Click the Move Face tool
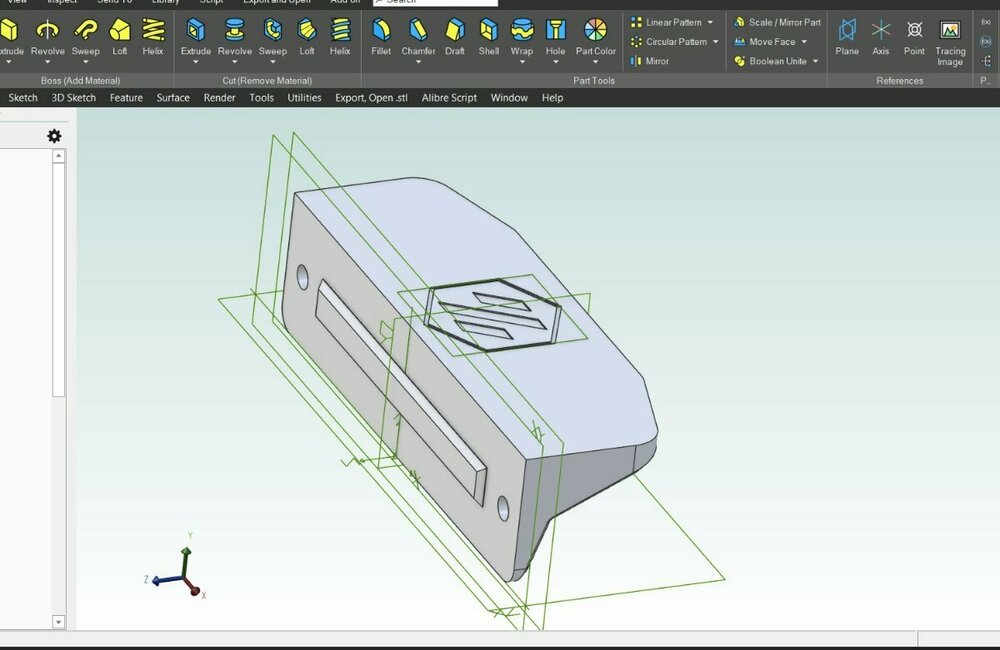 coord(765,41)
